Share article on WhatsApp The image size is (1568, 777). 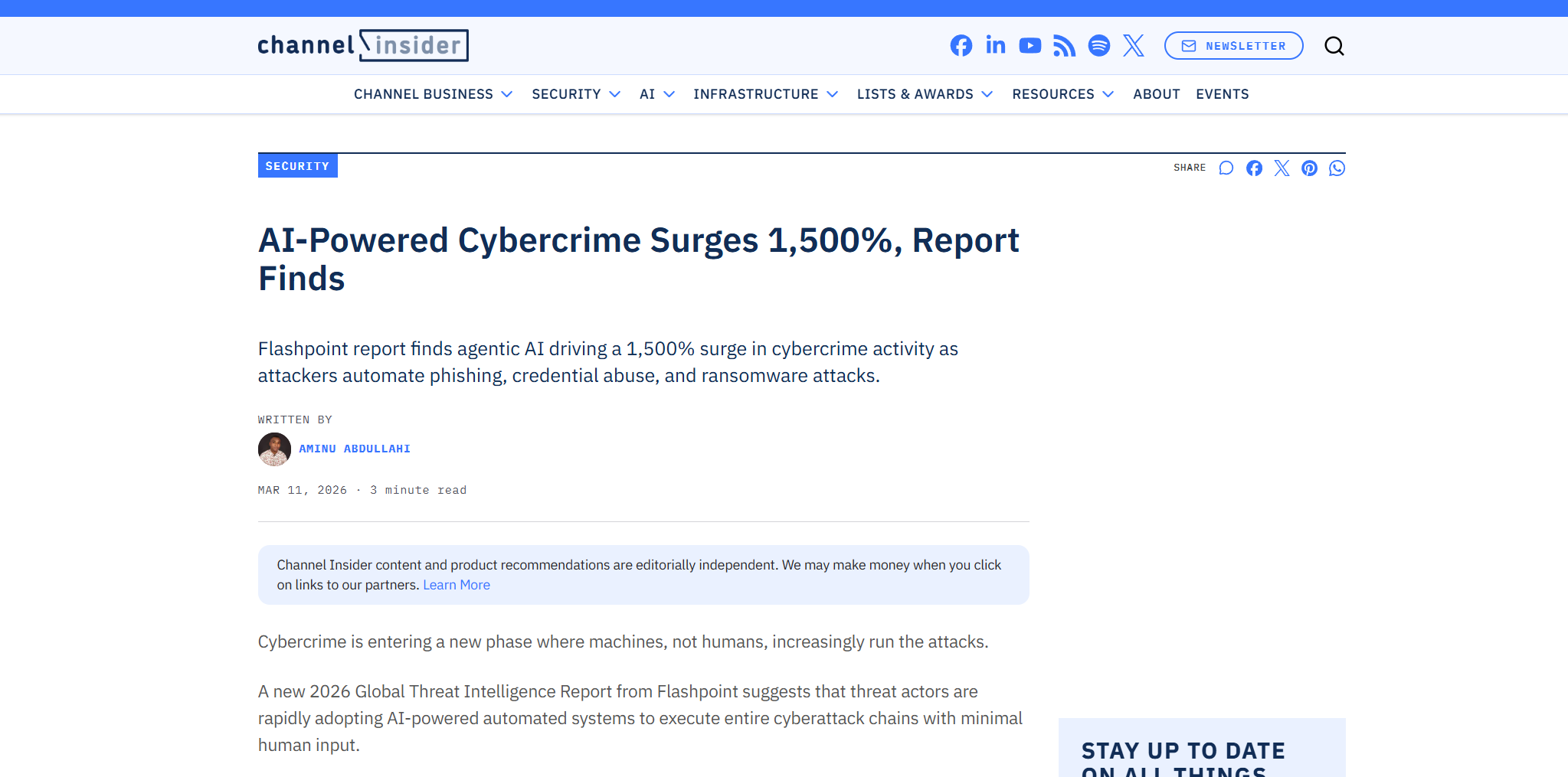1337,168
